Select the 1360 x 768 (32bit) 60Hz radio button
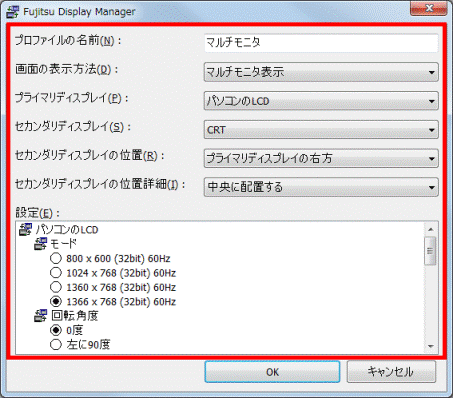The width and height of the screenshot is (453, 398). (56, 287)
